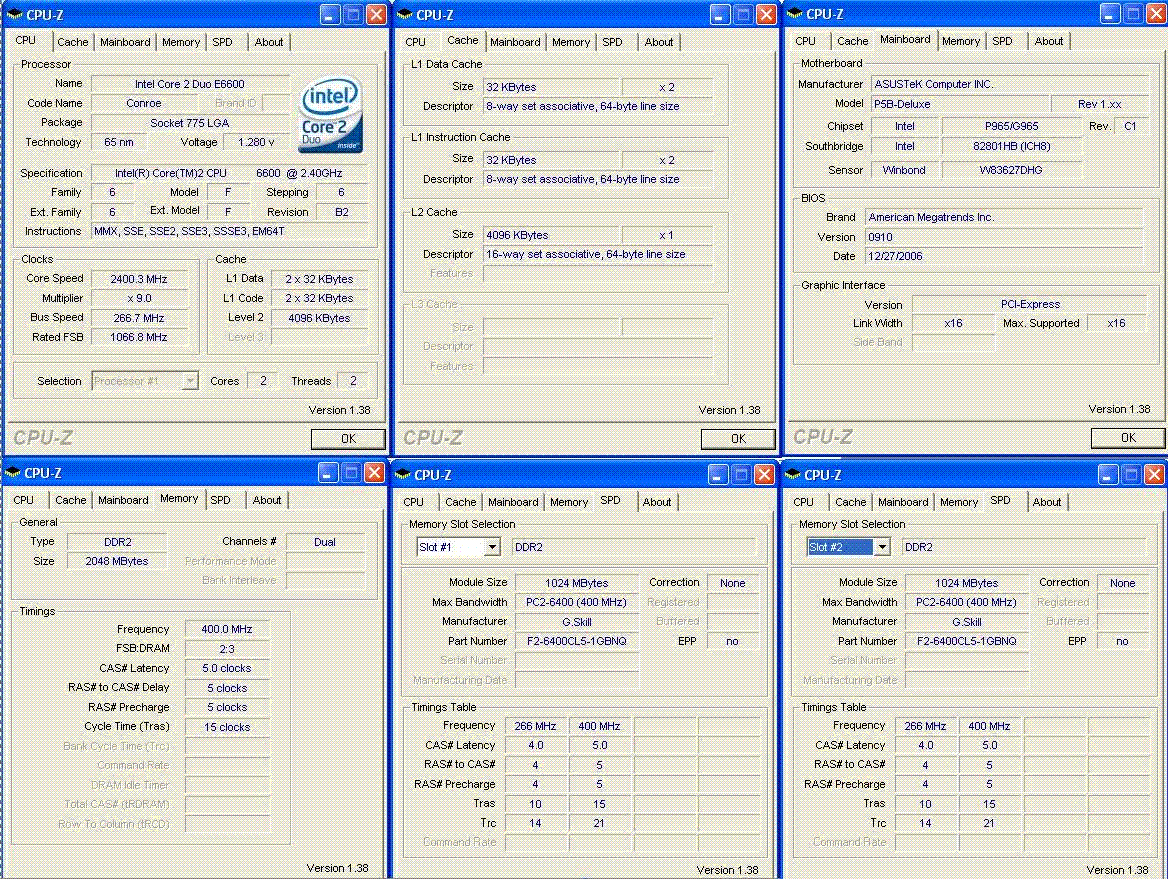Click the FSB:DRAM ratio 2:3 value
The height and width of the screenshot is (879, 1168).
pyautogui.click(x=227, y=650)
